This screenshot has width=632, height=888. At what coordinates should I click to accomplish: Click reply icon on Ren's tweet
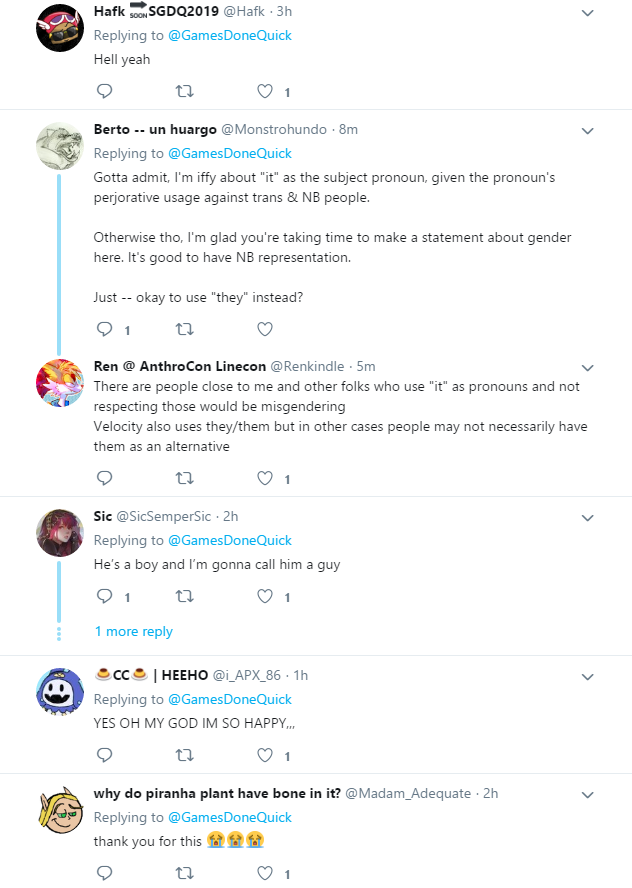pos(105,479)
